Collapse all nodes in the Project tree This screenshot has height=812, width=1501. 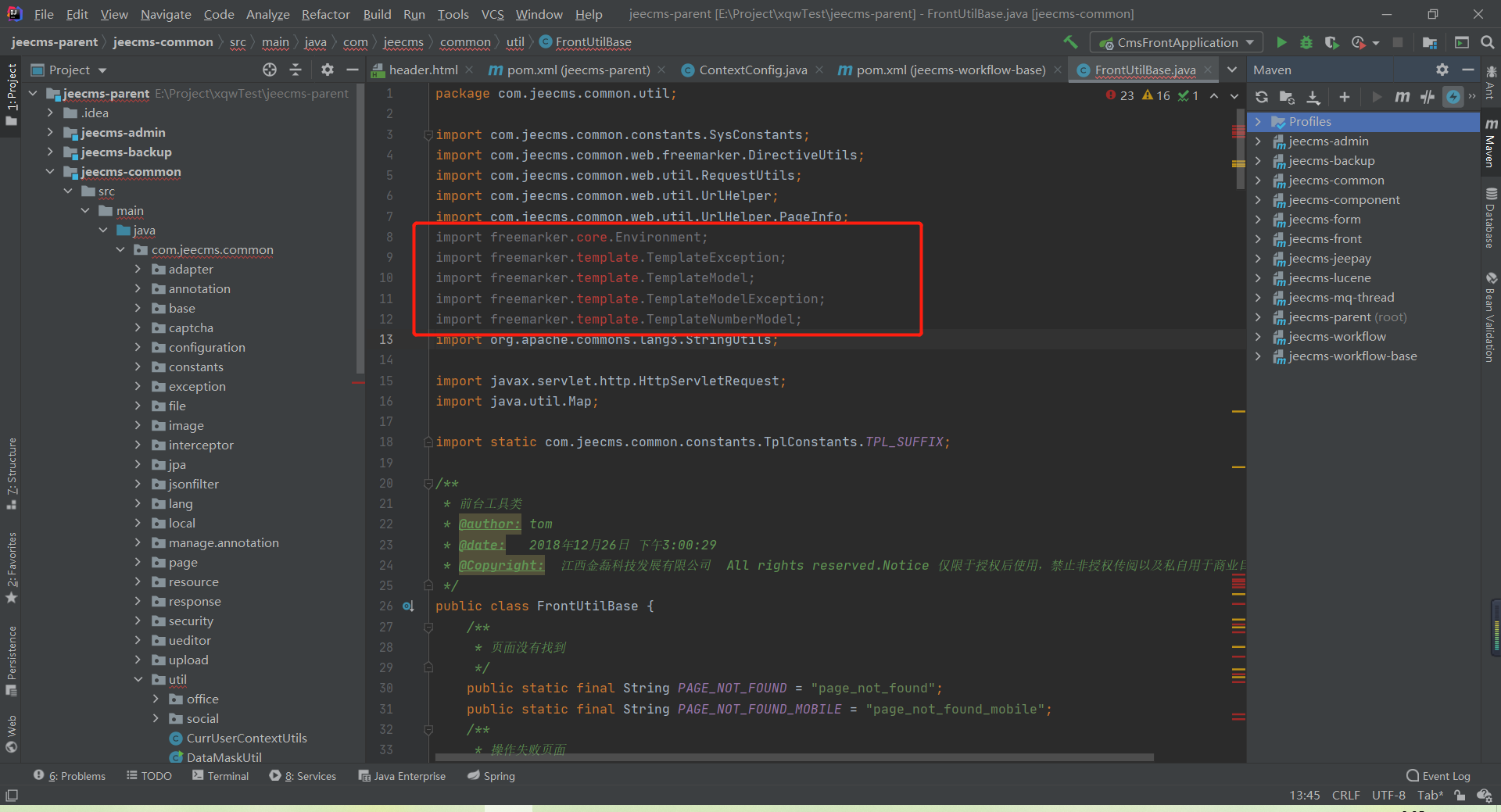(x=296, y=70)
